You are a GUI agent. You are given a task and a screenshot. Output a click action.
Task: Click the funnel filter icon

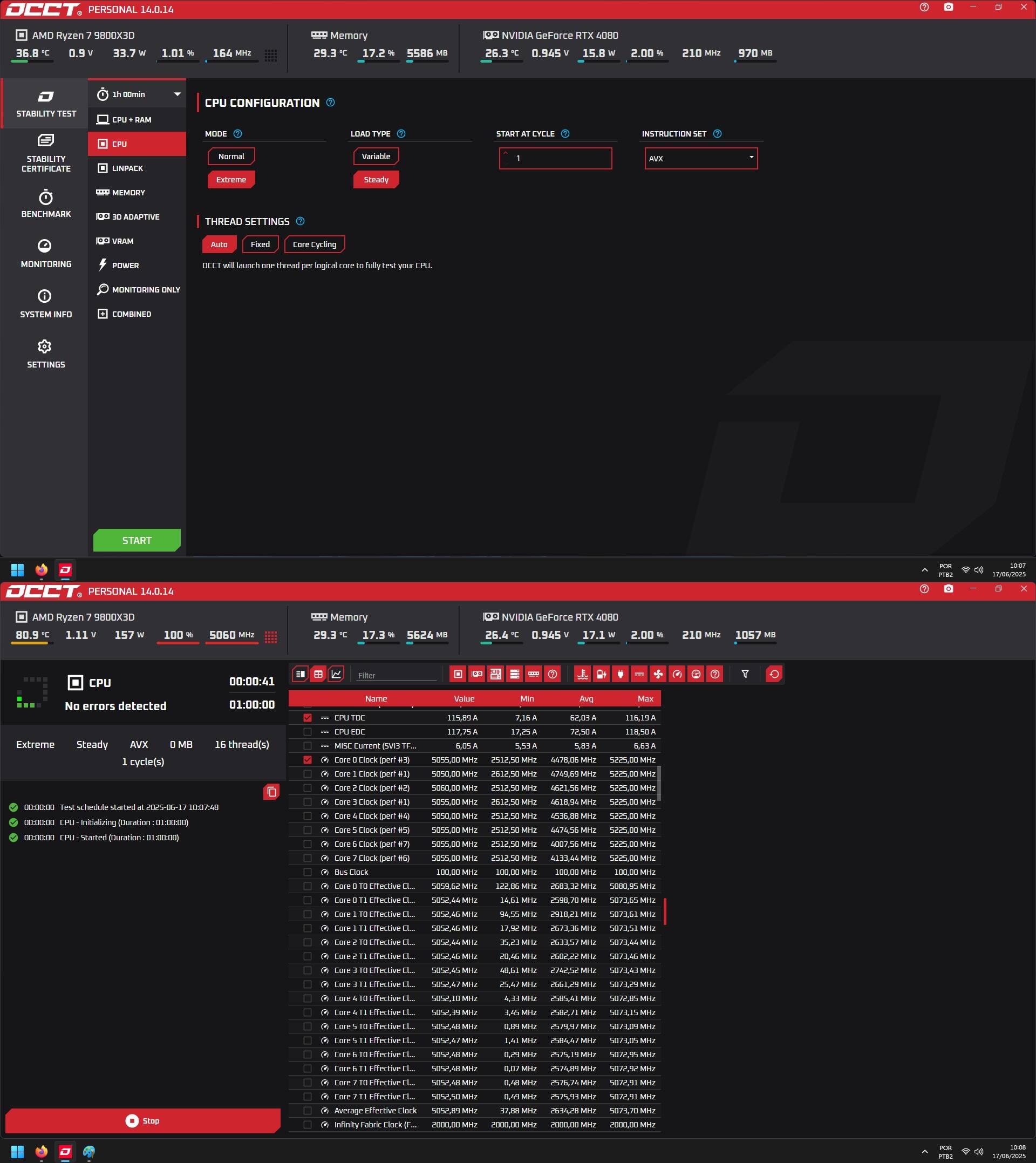point(745,674)
